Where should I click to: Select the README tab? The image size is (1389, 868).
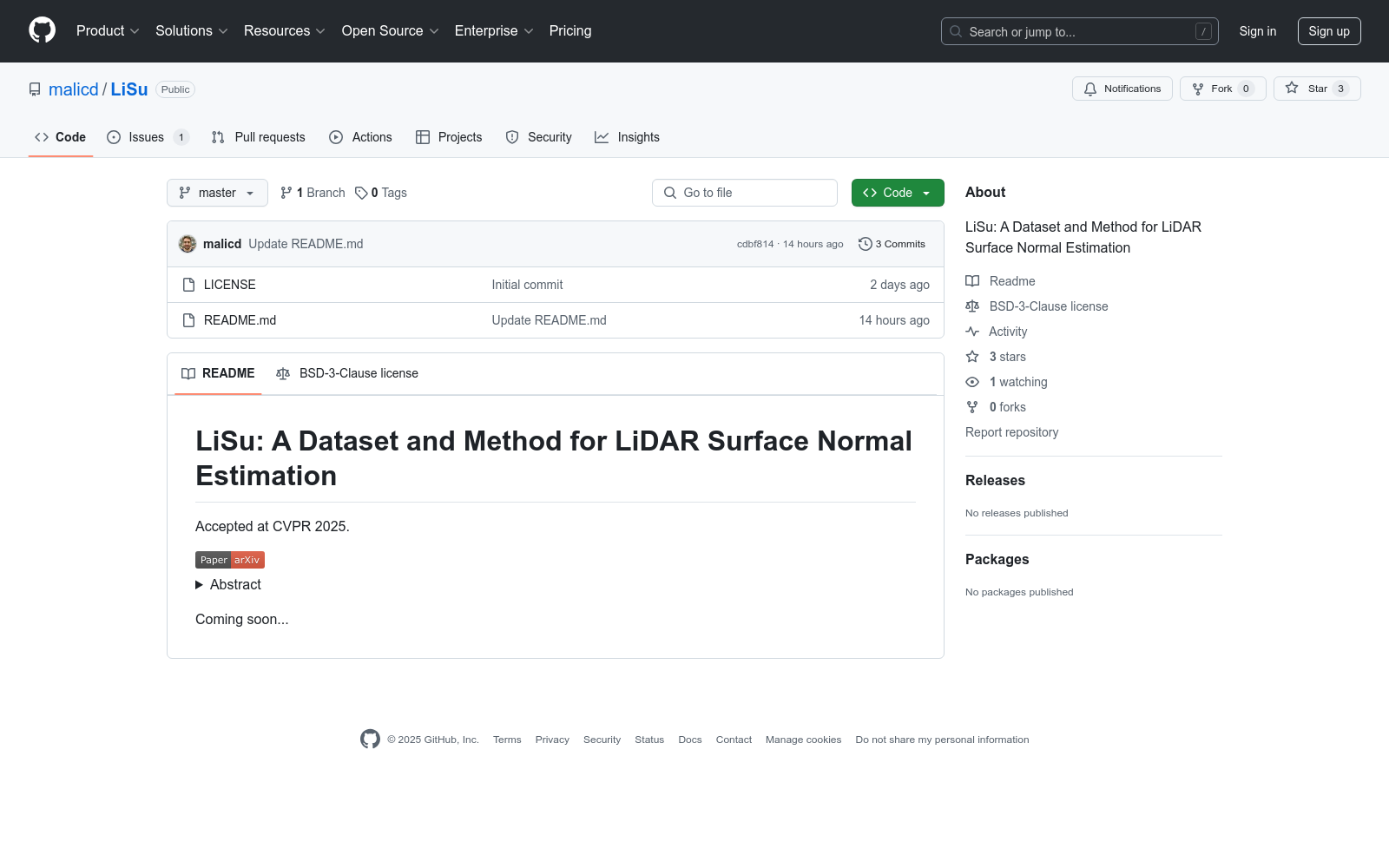[x=218, y=373]
